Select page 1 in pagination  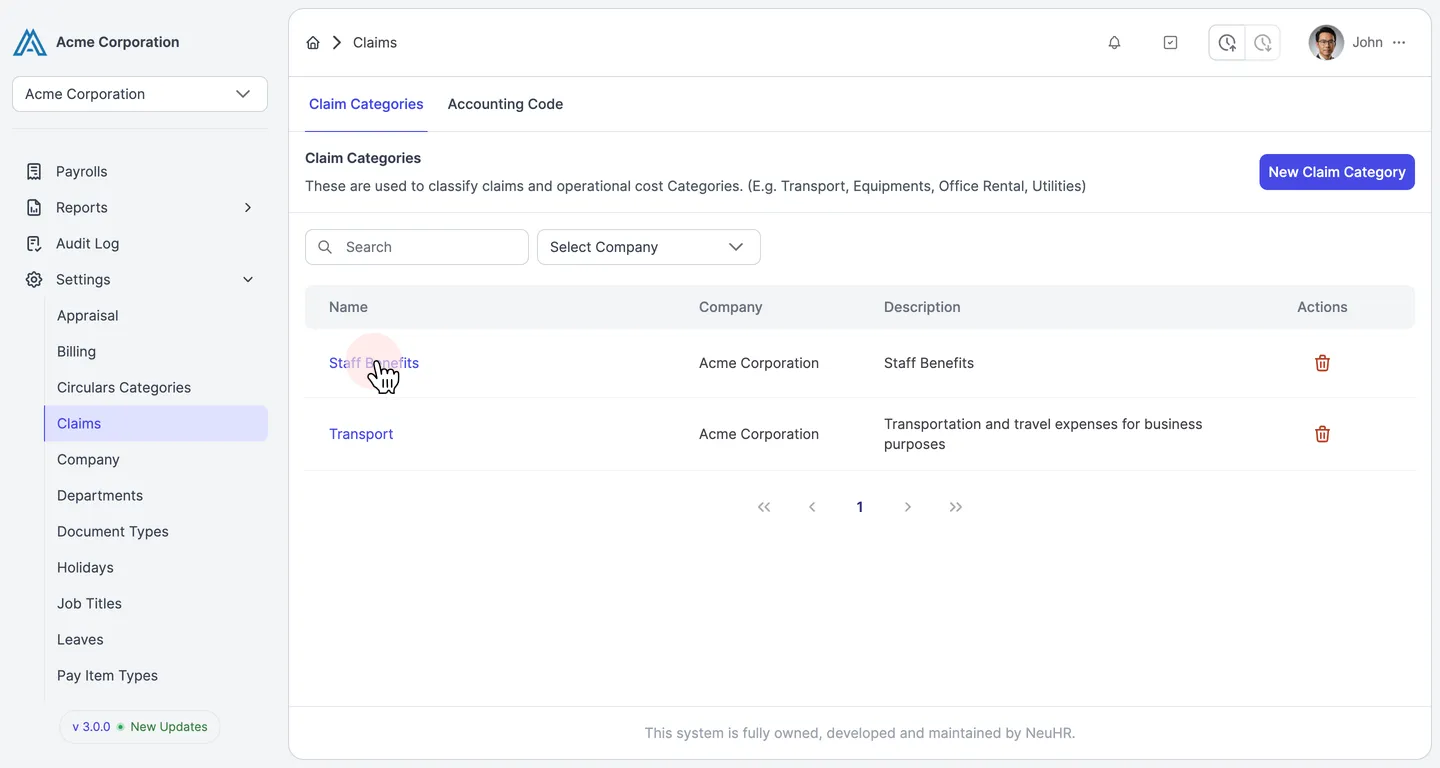(860, 507)
